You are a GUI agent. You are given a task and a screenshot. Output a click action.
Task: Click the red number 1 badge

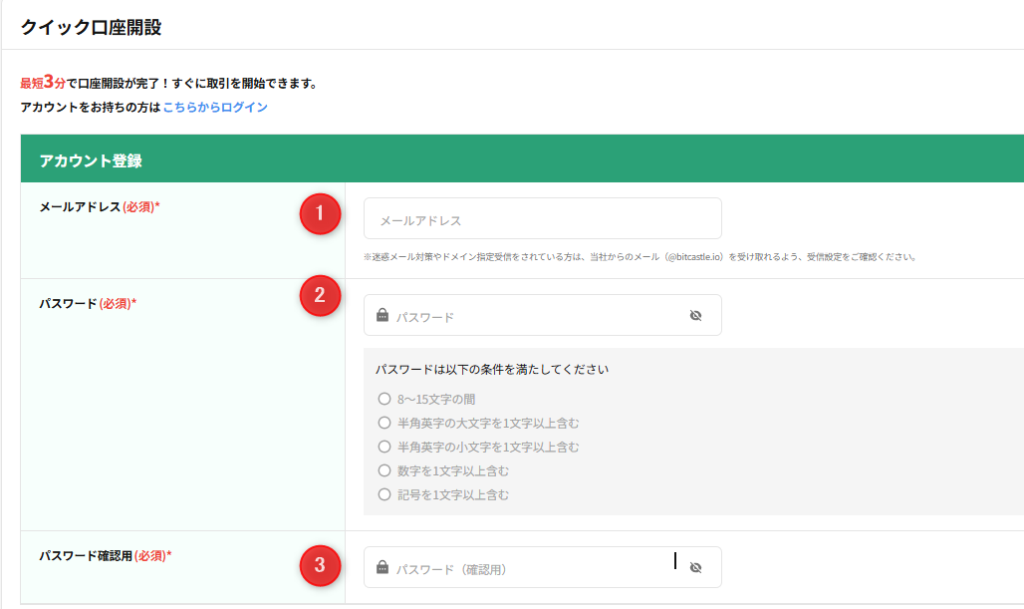click(x=320, y=215)
